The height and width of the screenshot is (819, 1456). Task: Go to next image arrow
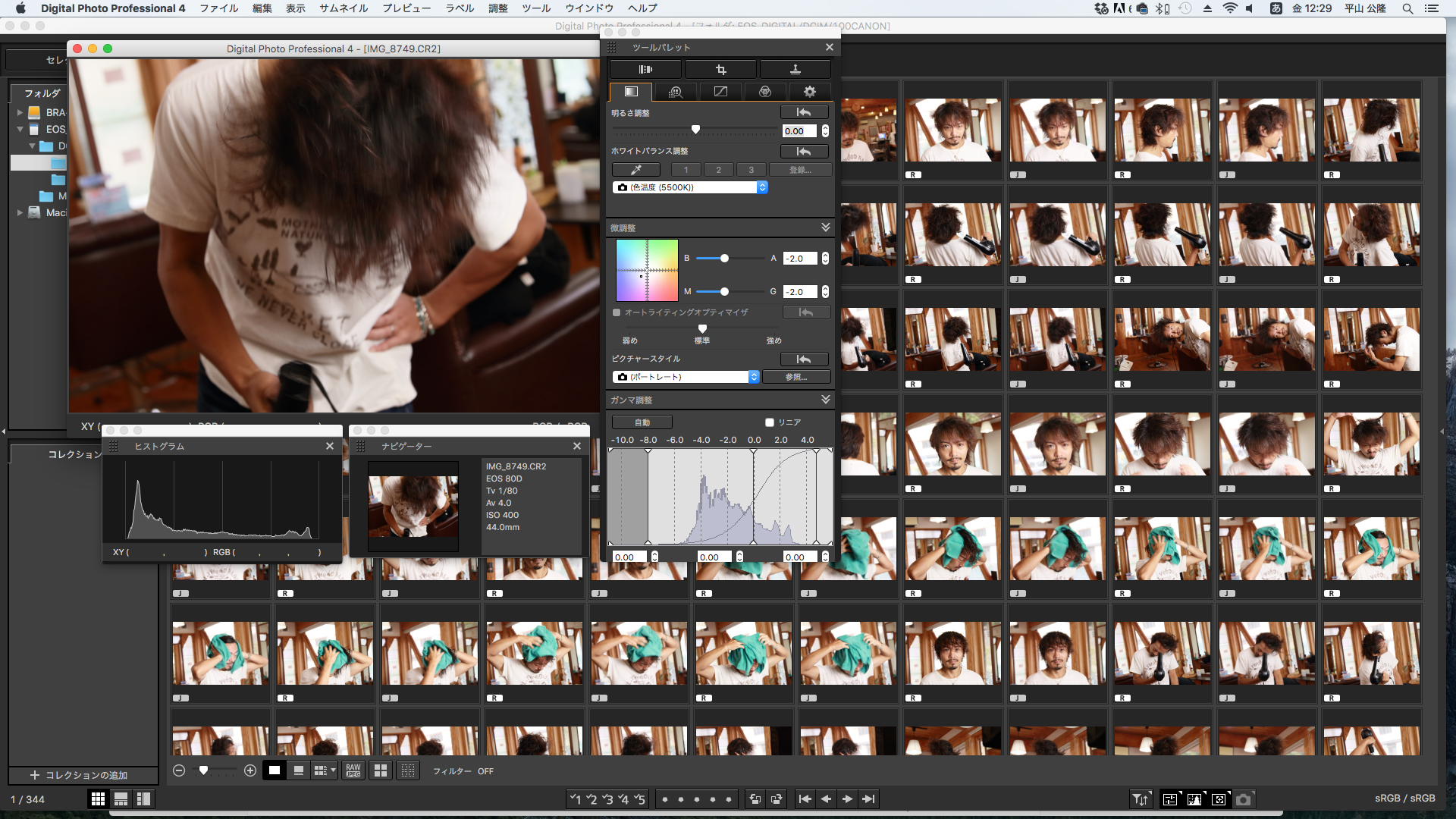pos(848,799)
